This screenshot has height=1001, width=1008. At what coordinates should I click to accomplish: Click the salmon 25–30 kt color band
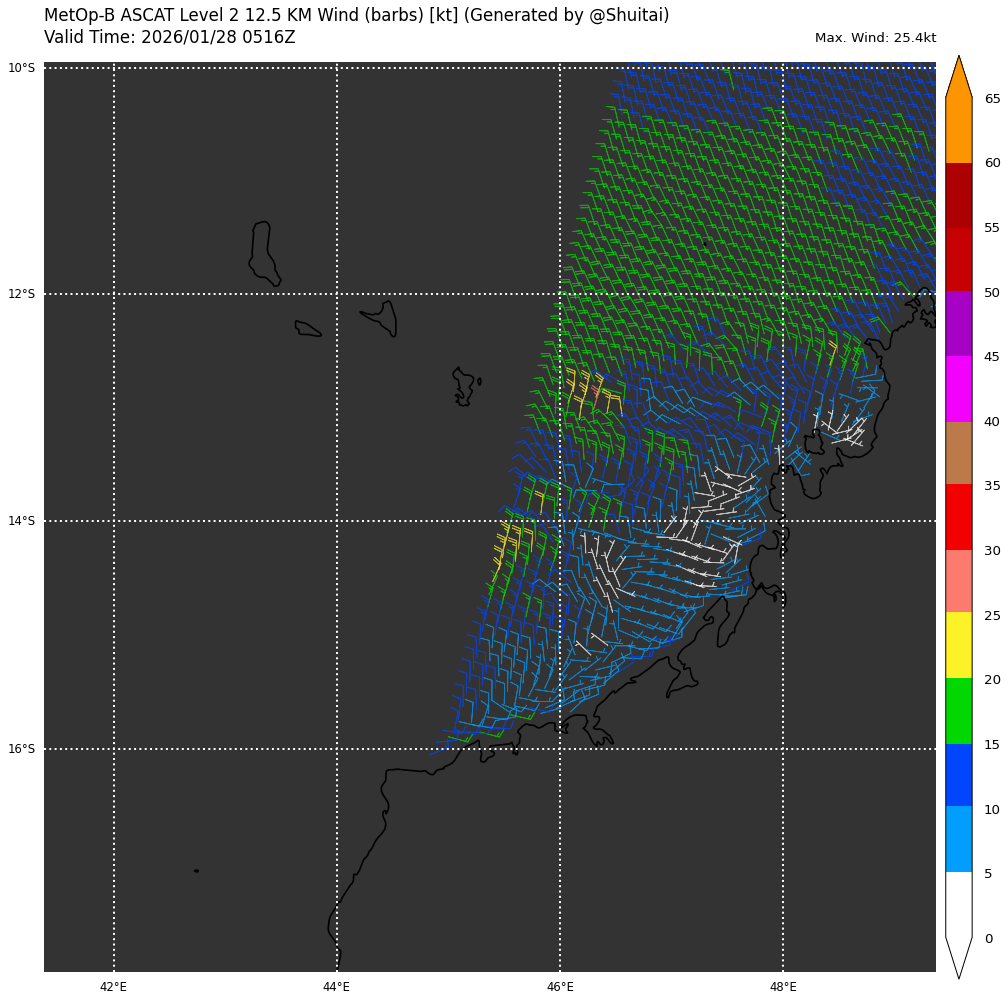pyautogui.click(x=958, y=581)
